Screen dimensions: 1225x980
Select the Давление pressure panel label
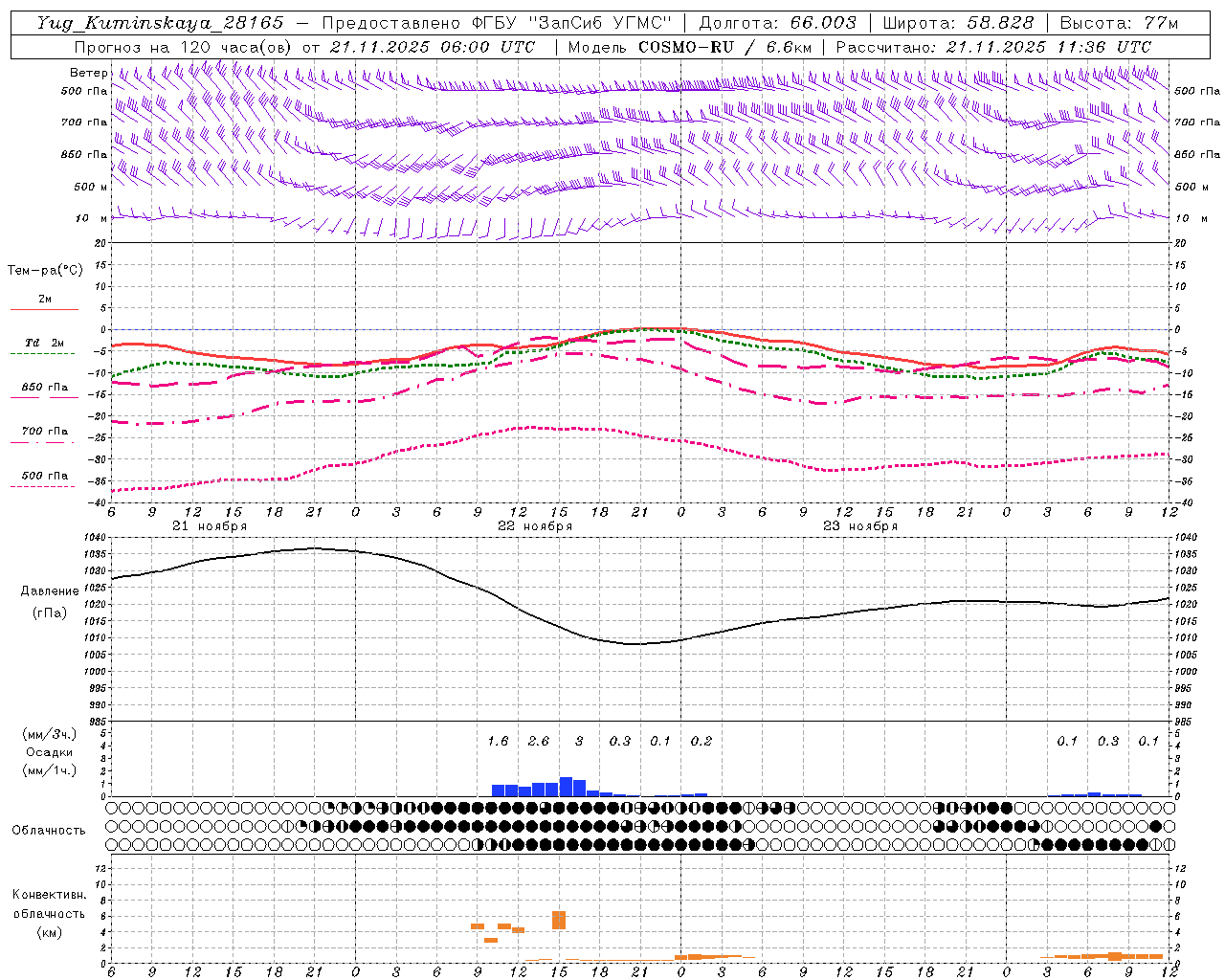point(50,590)
